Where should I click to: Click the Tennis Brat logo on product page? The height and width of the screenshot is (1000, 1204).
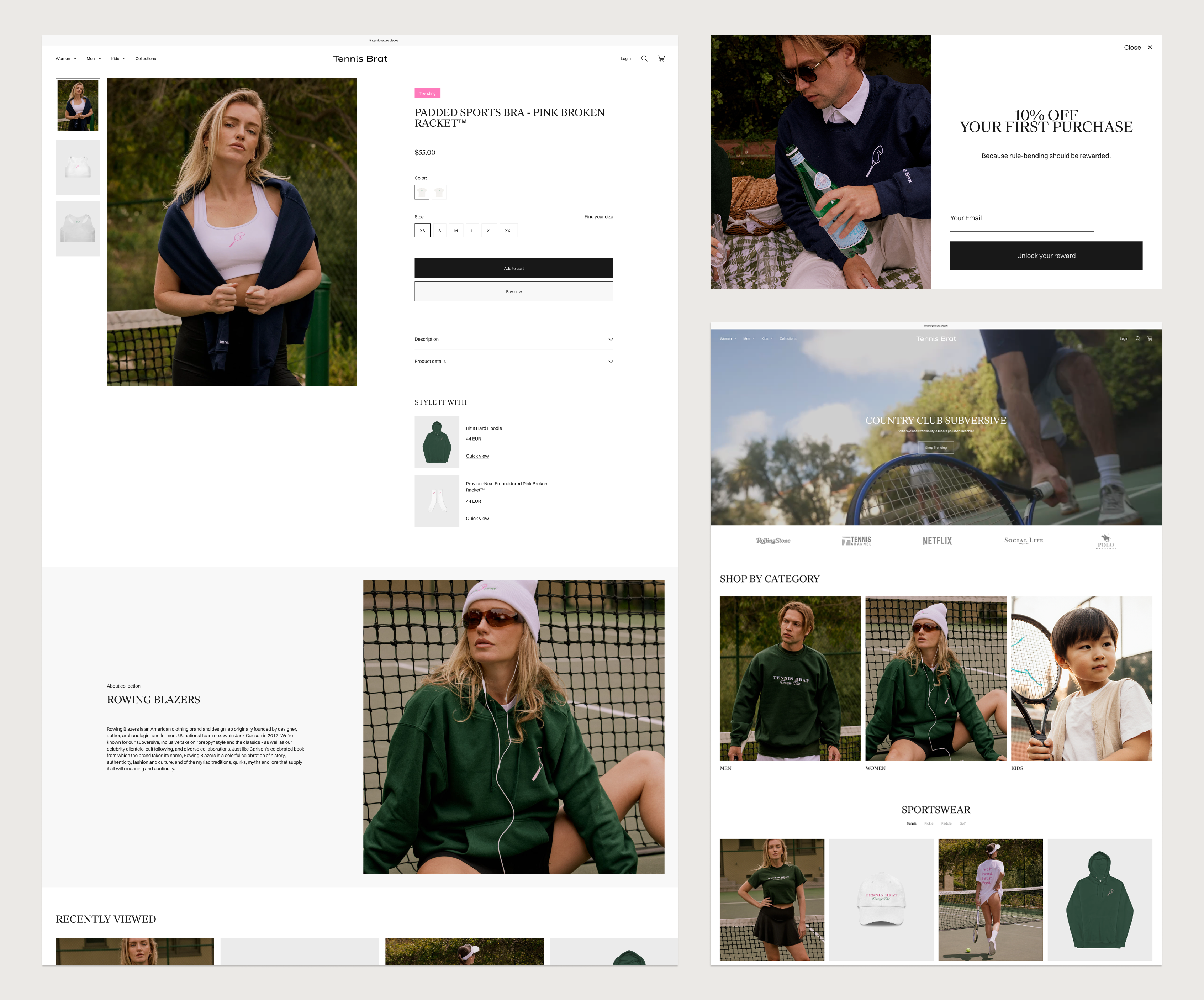pos(360,58)
